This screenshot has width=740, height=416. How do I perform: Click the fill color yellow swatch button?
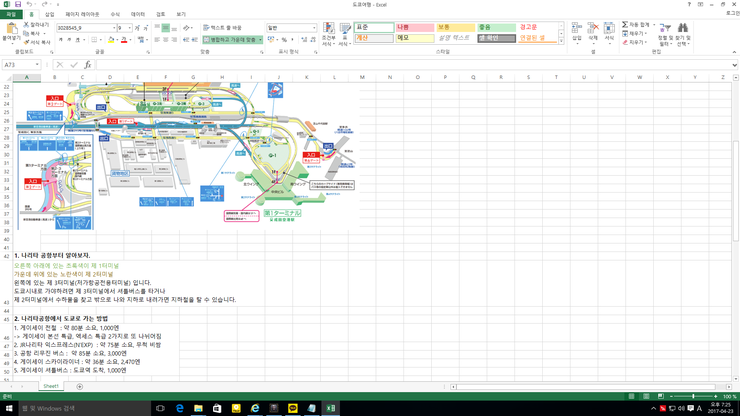click(x=111, y=40)
